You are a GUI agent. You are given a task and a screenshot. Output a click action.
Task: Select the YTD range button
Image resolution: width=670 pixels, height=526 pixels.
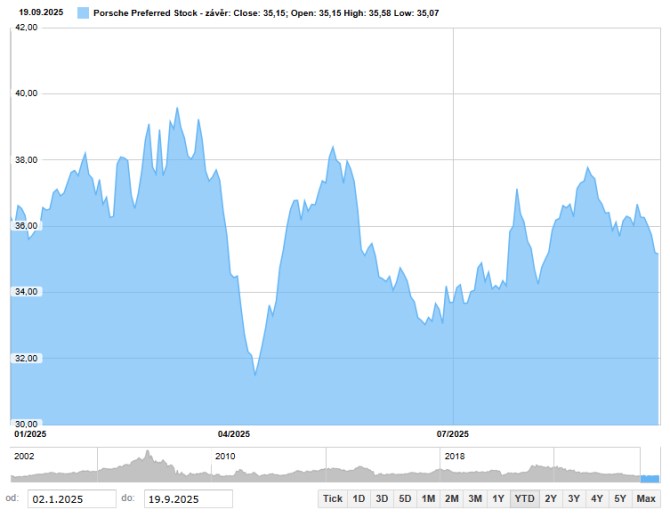click(x=524, y=499)
